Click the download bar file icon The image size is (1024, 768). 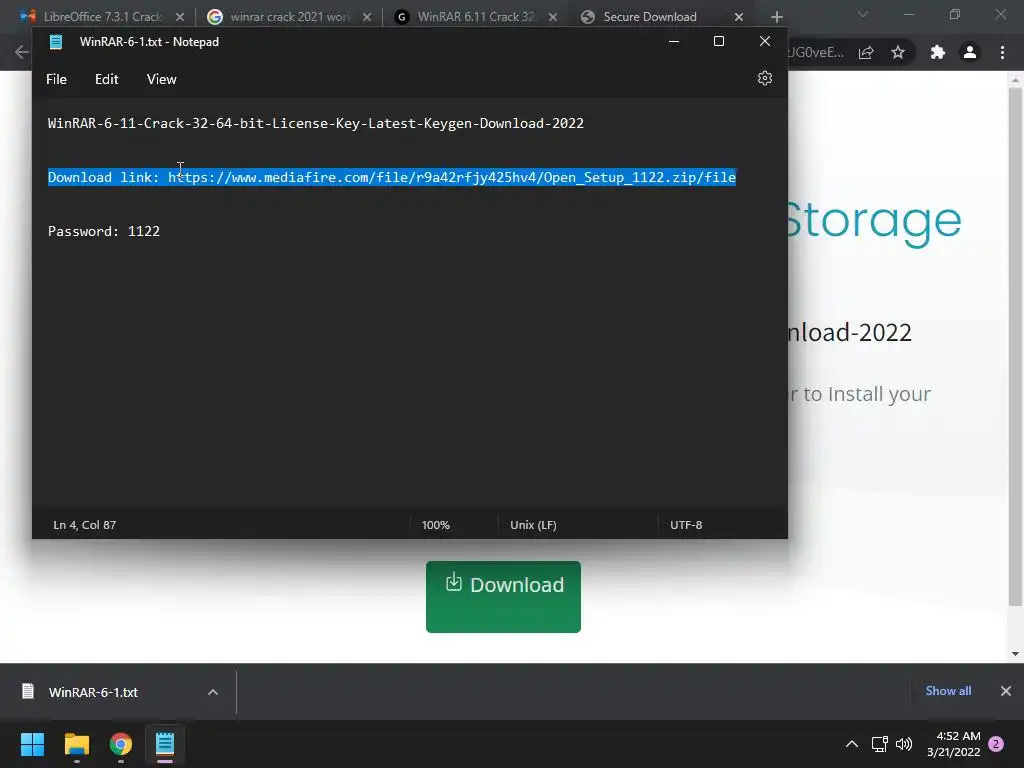[28, 691]
